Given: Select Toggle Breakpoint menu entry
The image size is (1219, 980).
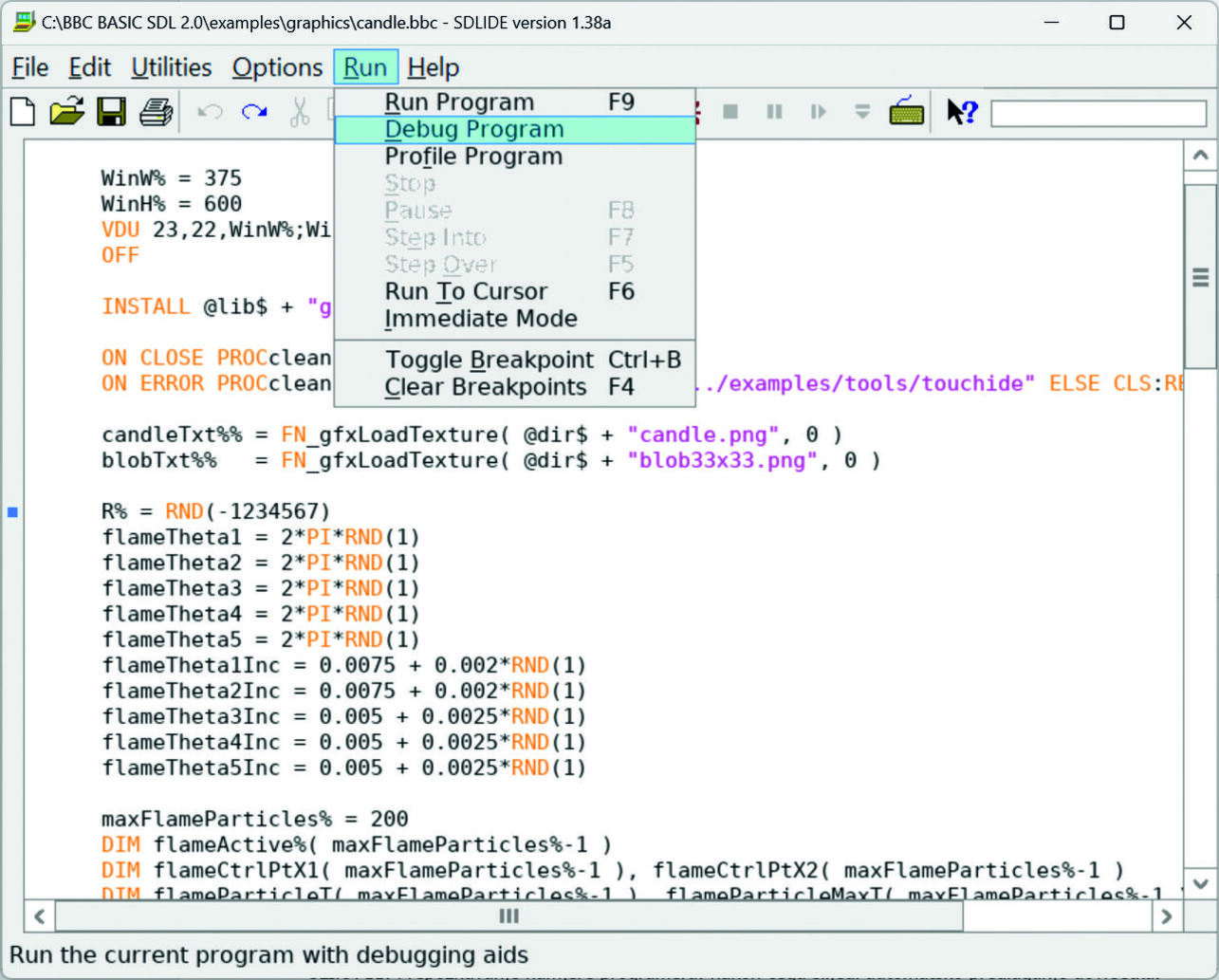Looking at the screenshot, I should [x=515, y=361].
